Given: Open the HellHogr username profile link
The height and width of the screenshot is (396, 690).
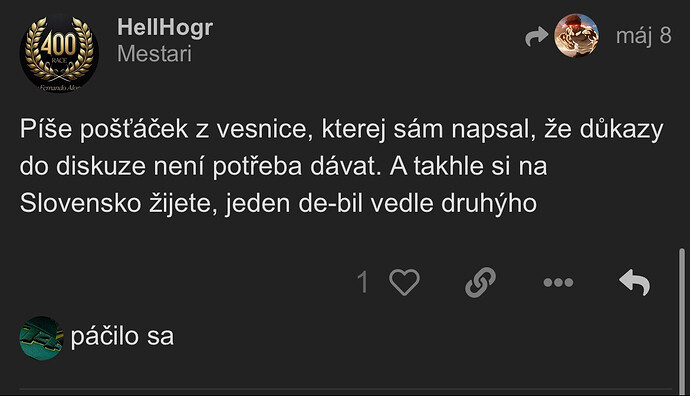Looking at the screenshot, I should pyautogui.click(x=165, y=28).
